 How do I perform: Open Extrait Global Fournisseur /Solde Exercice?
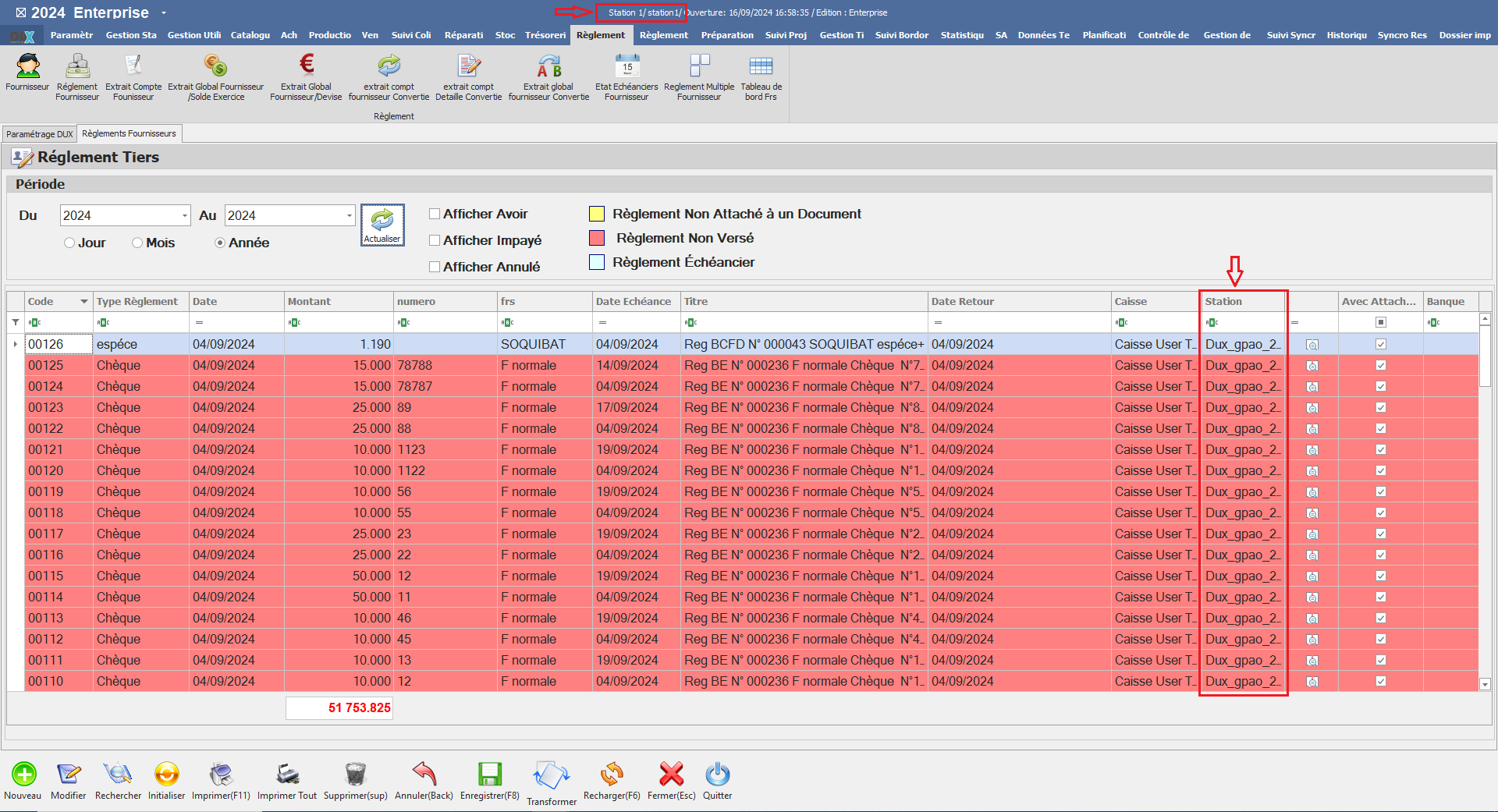click(215, 66)
